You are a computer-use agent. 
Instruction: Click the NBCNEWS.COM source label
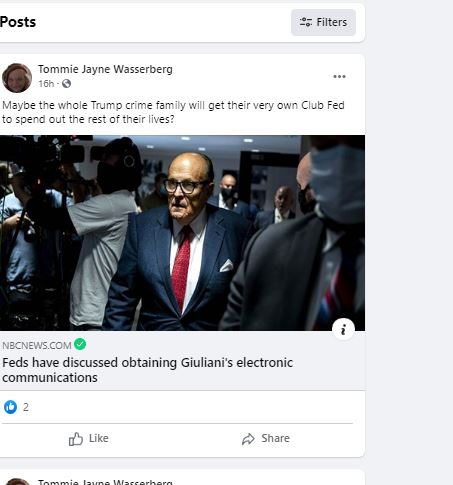point(37,345)
